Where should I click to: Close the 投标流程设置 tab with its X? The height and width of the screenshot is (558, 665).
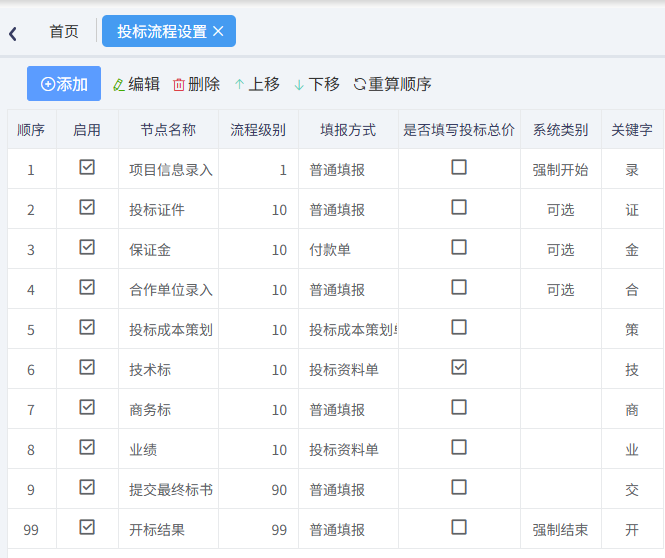(218, 31)
